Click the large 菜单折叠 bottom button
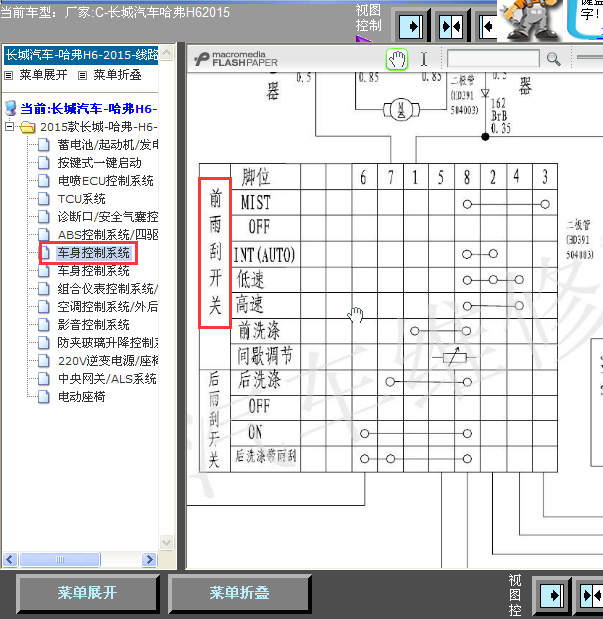The width and height of the screenshot is (603, 619). pos(240,593)
